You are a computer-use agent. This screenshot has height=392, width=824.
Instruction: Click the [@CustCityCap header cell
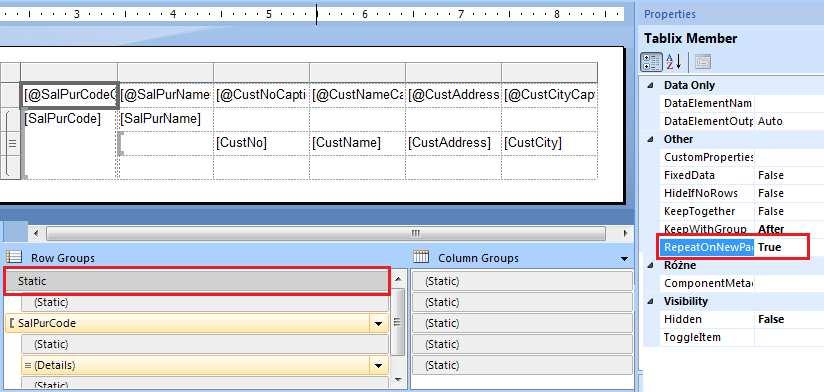550,95
